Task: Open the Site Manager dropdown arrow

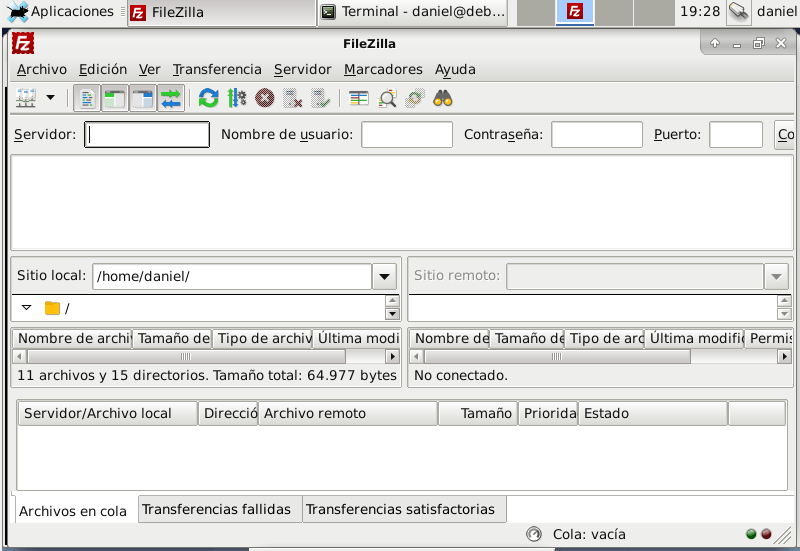Action: pos(50,98)
